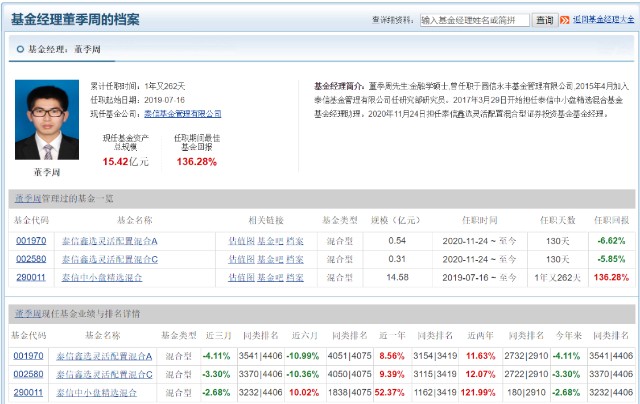Open 泰信鑫选灵活配置混合C in performance ranking table
Screen dimensions: 640x404
click(105, 374)
